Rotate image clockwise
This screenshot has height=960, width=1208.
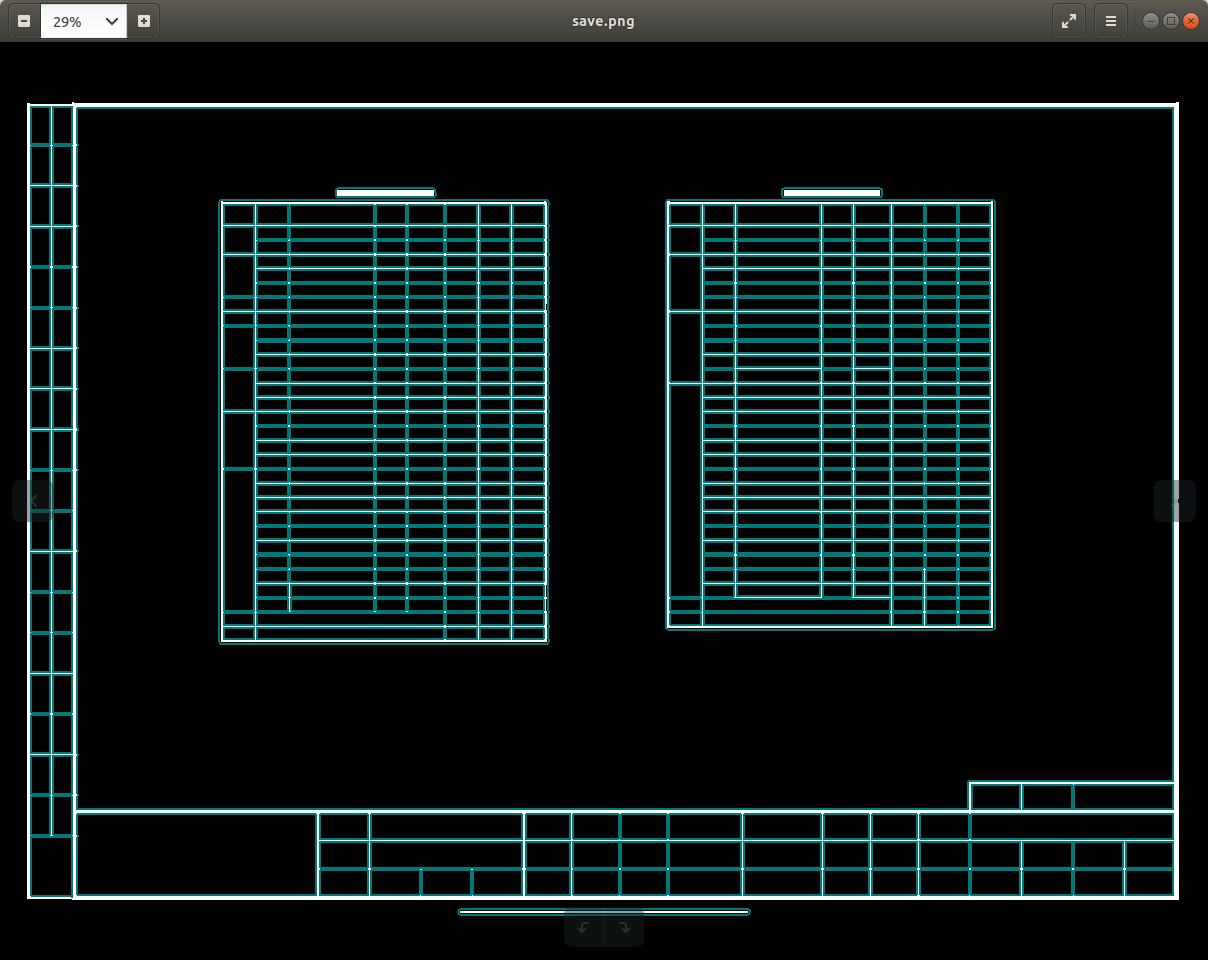(x=624, y=928)
